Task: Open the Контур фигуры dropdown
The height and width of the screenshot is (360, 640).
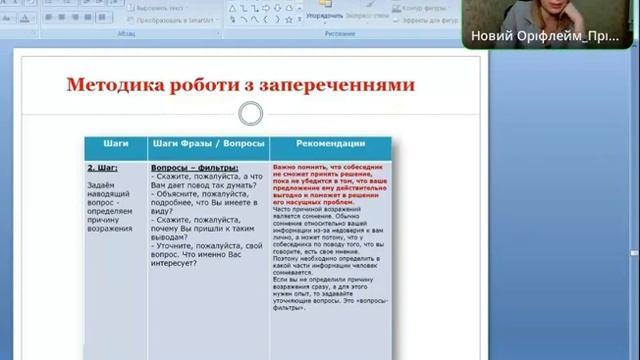Action: tap(420, 8)
